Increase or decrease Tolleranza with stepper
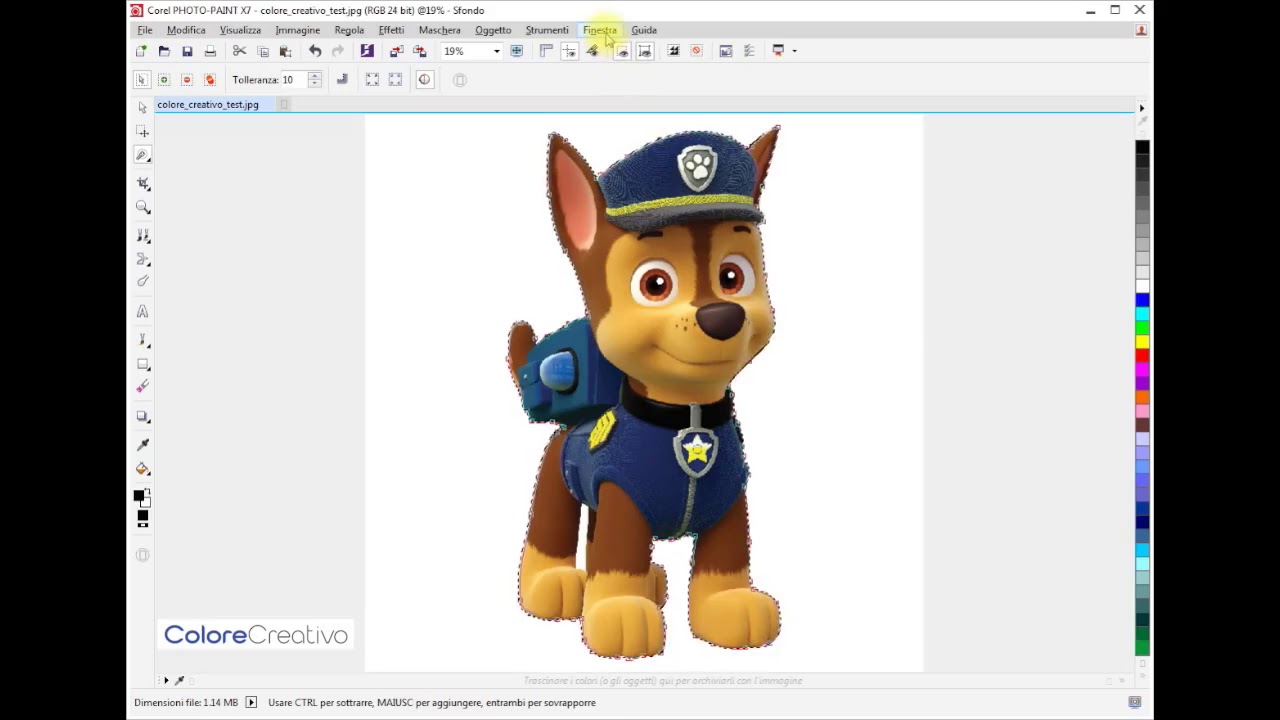 pos(314,79)
